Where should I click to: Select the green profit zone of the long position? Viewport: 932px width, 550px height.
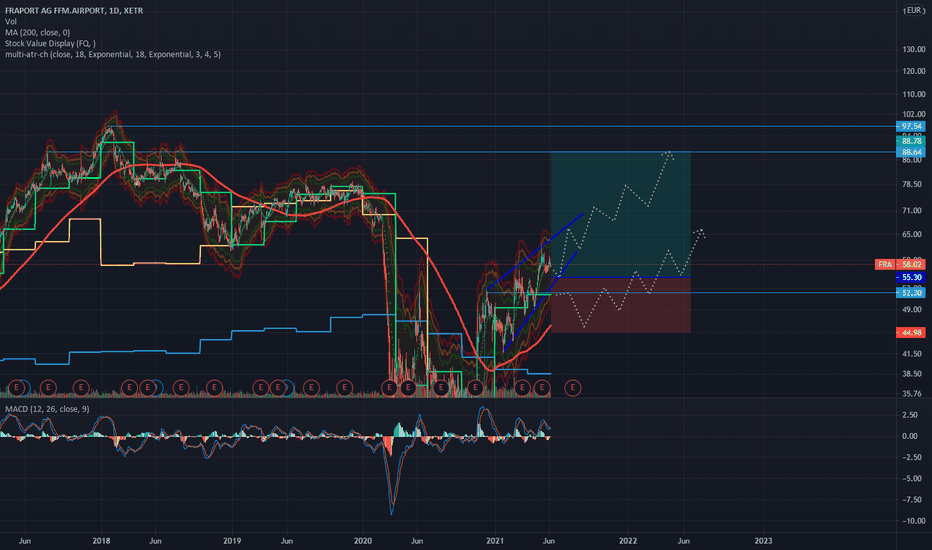[x=621, y=215]
